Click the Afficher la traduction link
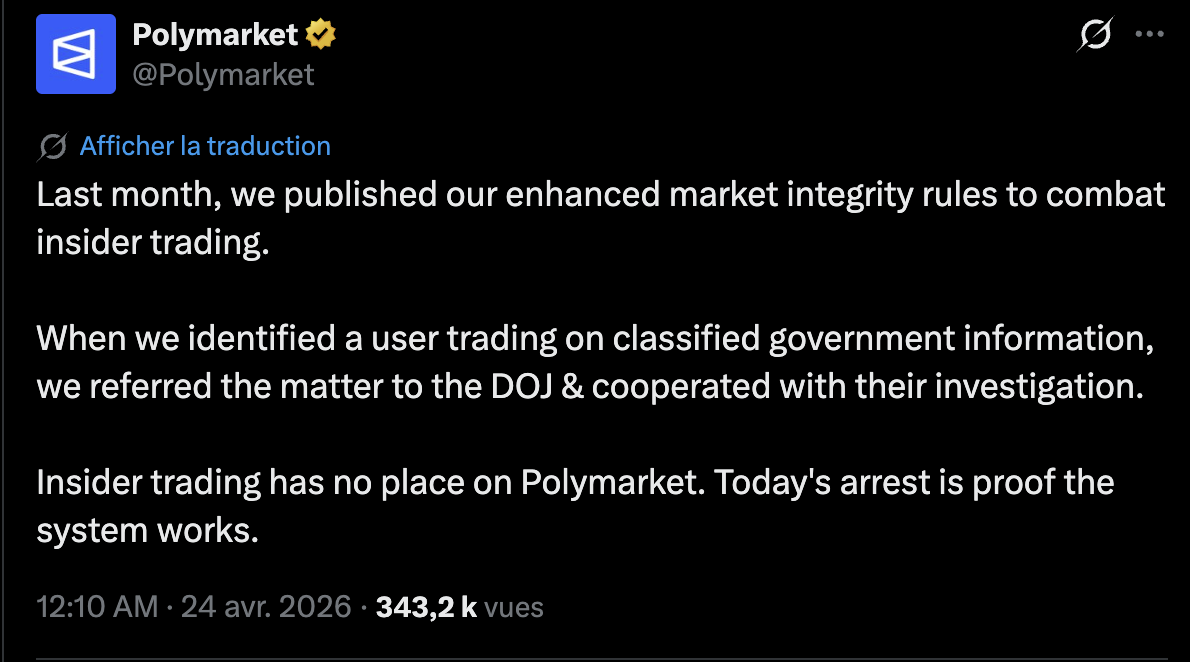This screenshot has width=1190, height=662. (205, 146)
